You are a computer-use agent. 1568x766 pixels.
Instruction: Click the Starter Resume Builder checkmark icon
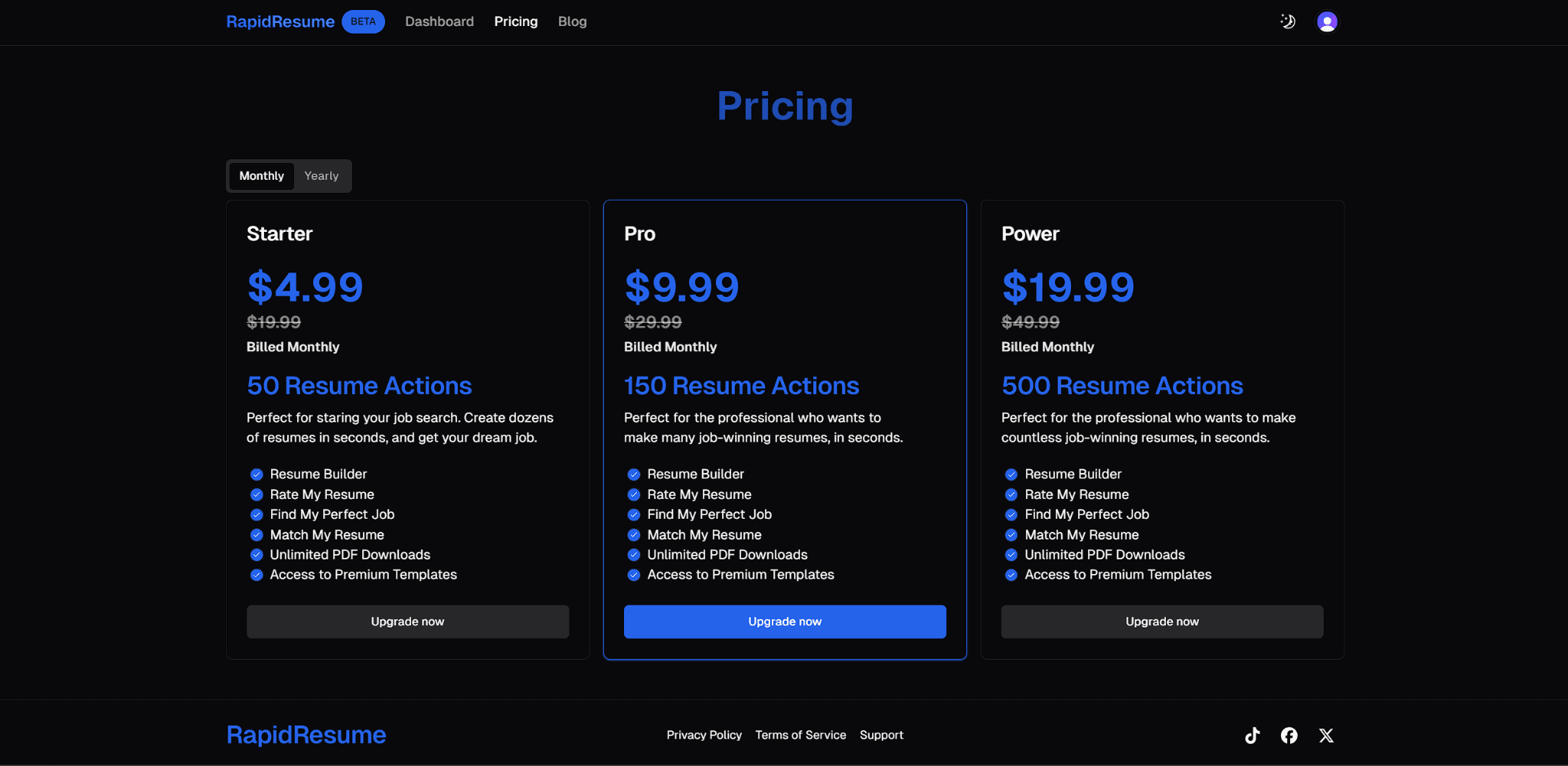coord(256,474)
